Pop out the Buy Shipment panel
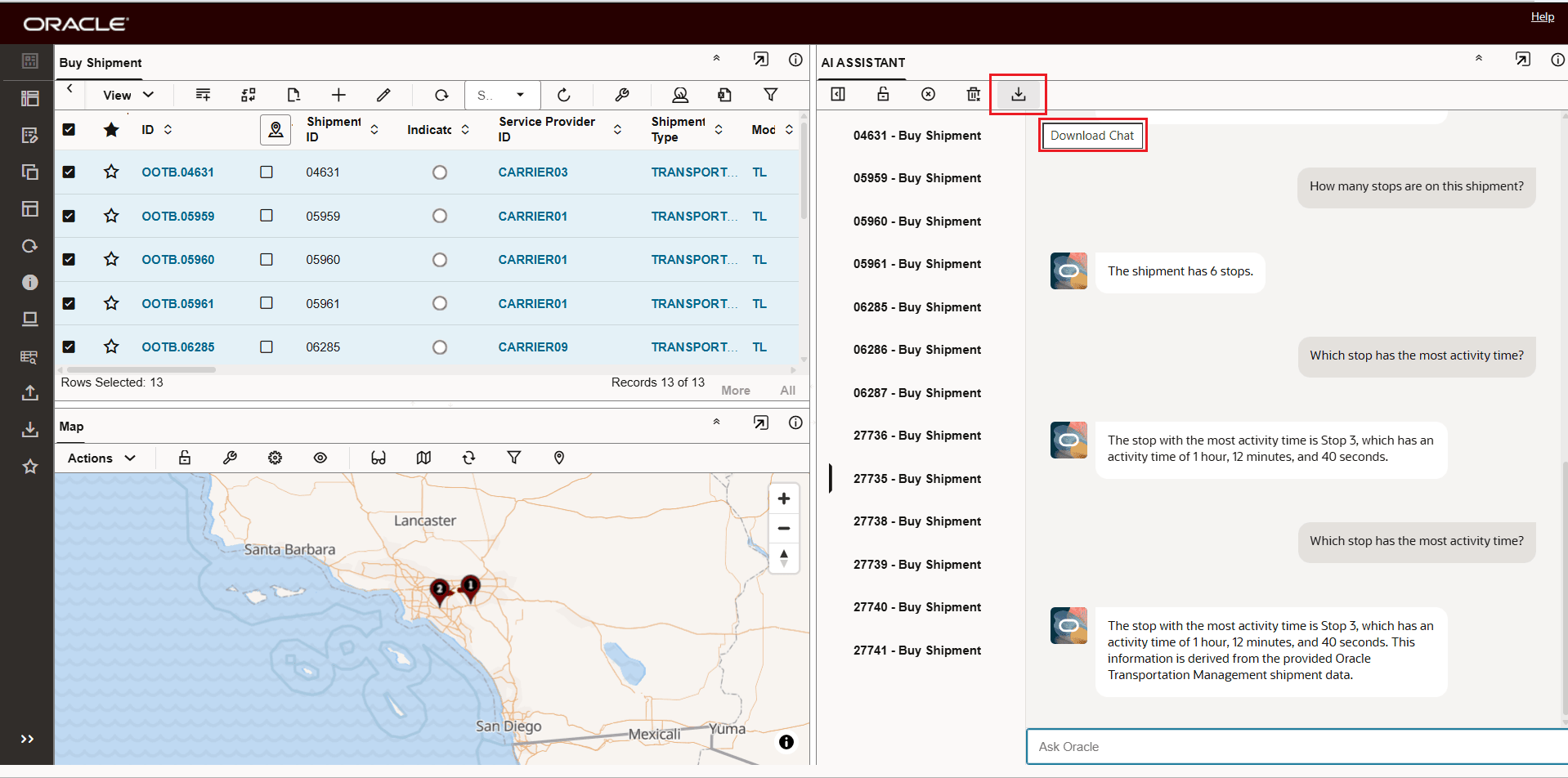Image resolution: width=1568 pixels, height=778 pixels. tap(761, 60)
